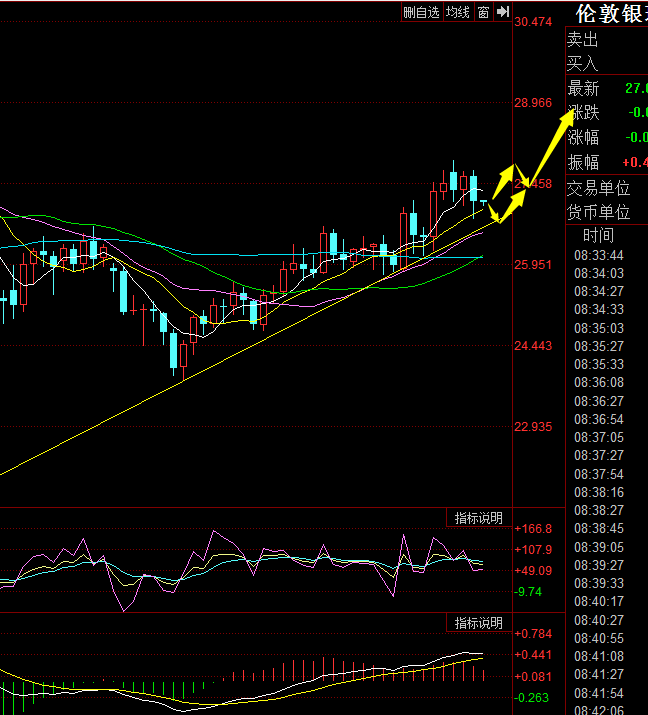Click the 货币单位 label
This screenshot has width=648, height=715.
click(x=598, y=212)
